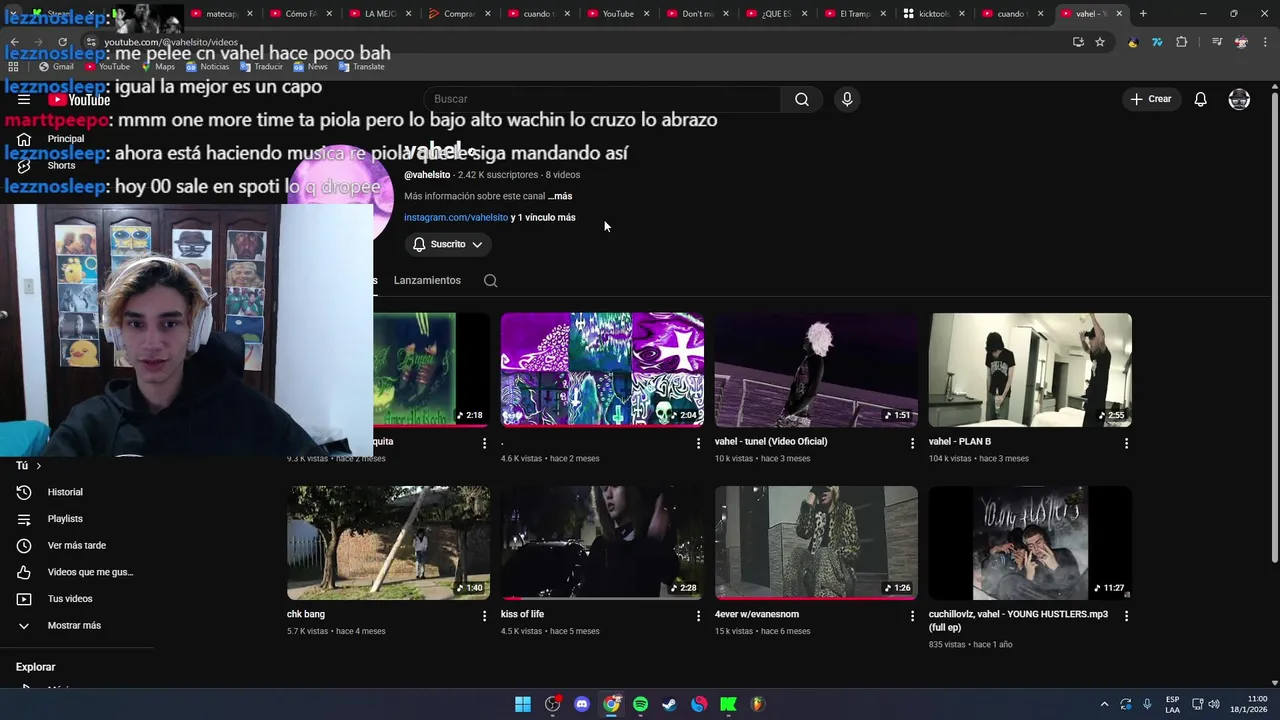Play the 4ever w/evanesnom thumbnail
1280x720 pixels.
[x=816, y=543]
